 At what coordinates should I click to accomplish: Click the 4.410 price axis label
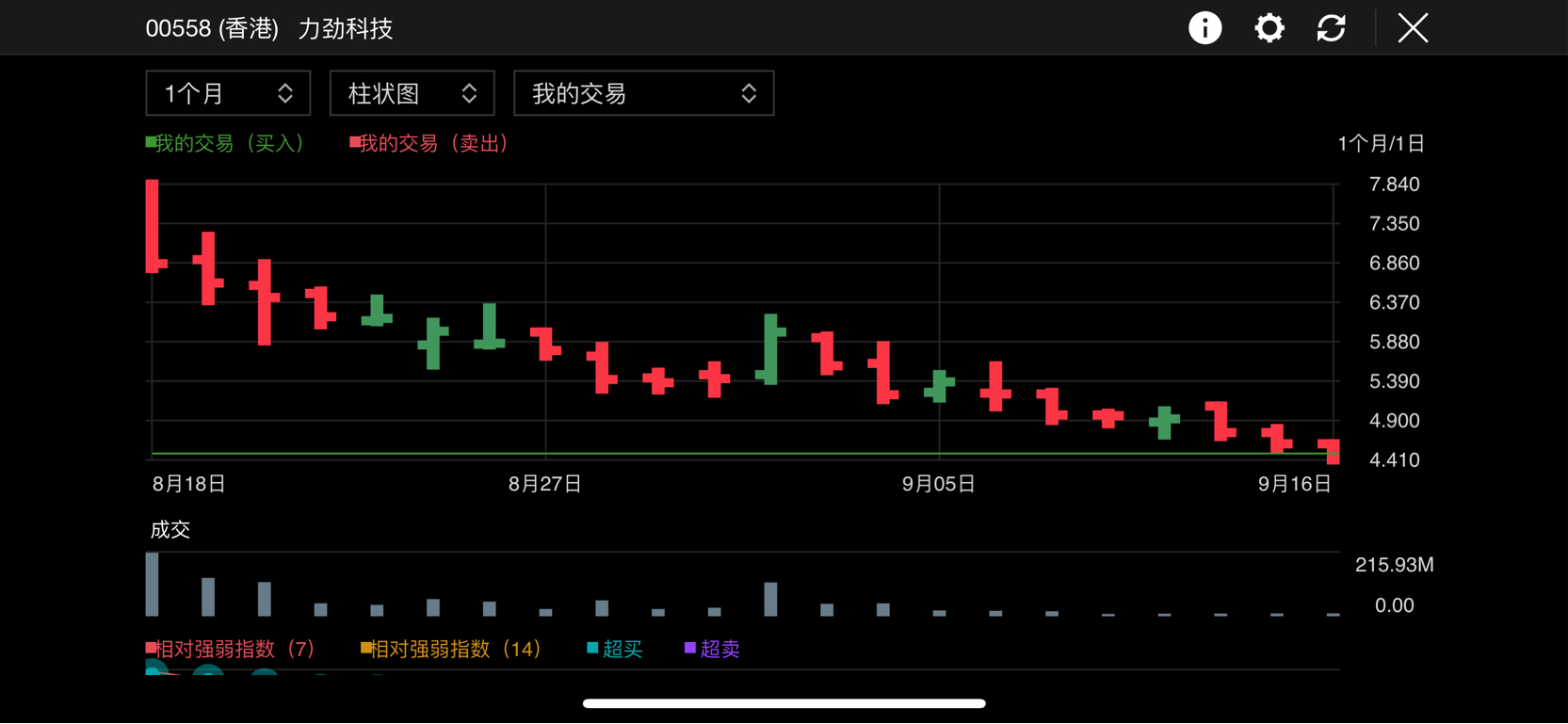1395,460
